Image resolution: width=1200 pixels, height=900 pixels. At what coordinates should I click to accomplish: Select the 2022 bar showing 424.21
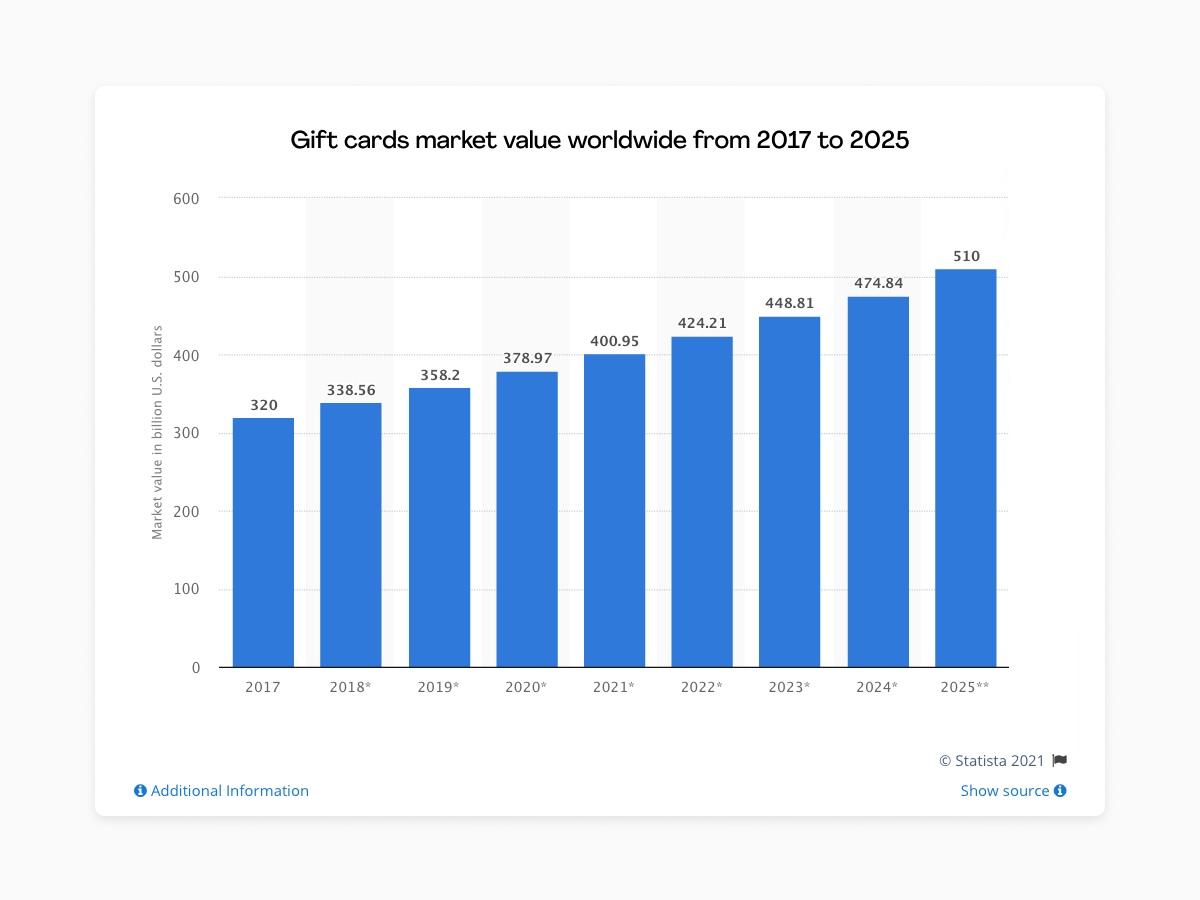[x=702, y=502]
